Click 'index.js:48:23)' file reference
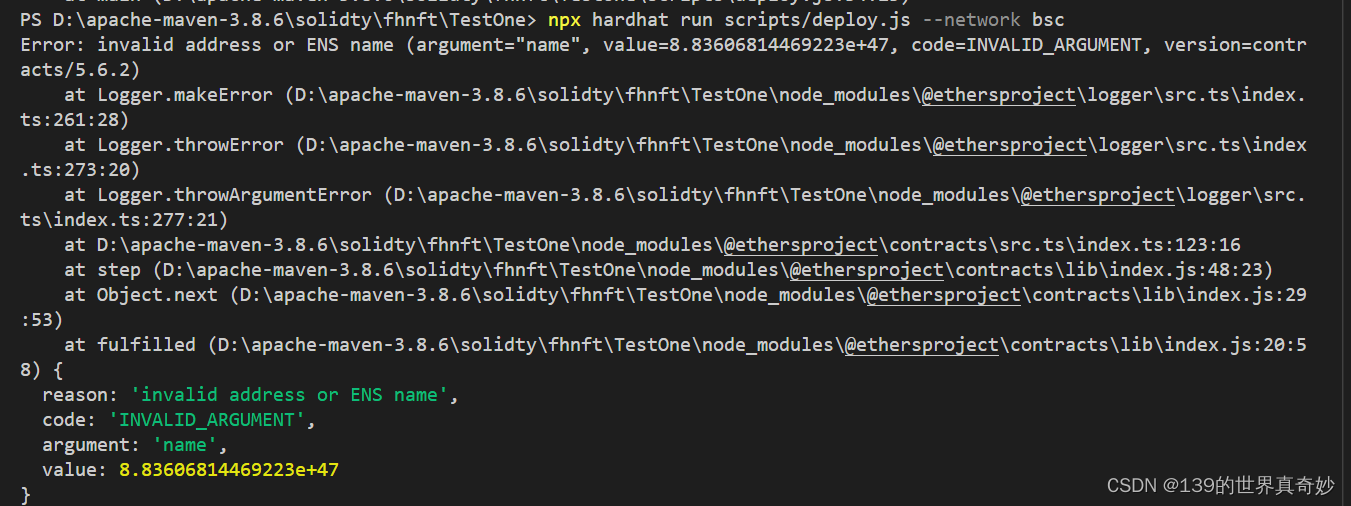Screen dimensions: 1351x506 click(1191, 270)
